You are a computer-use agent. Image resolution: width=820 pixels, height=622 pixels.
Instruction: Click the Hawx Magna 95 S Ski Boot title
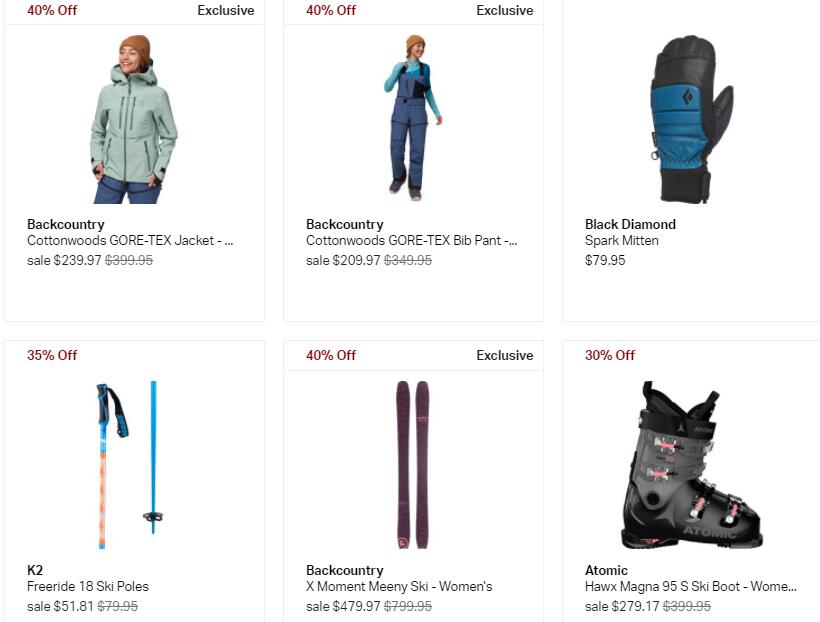click(691, 586)
